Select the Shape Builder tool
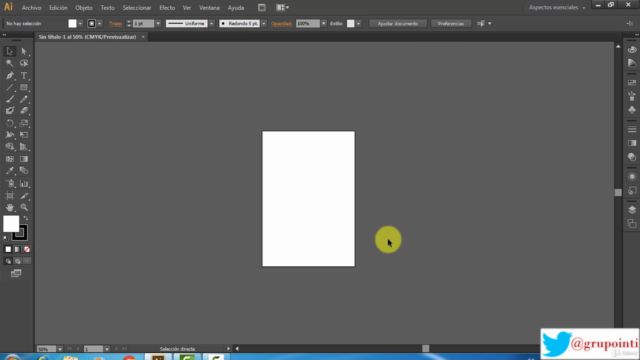The width and height of the screenshot is (640, 360). click(x=9, y=147)
